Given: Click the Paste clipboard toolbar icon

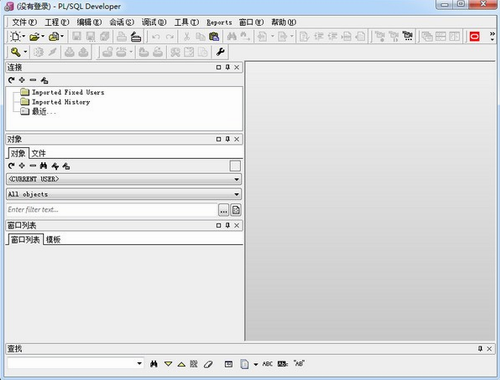Looking at the screenshot, I should [214, 36].
